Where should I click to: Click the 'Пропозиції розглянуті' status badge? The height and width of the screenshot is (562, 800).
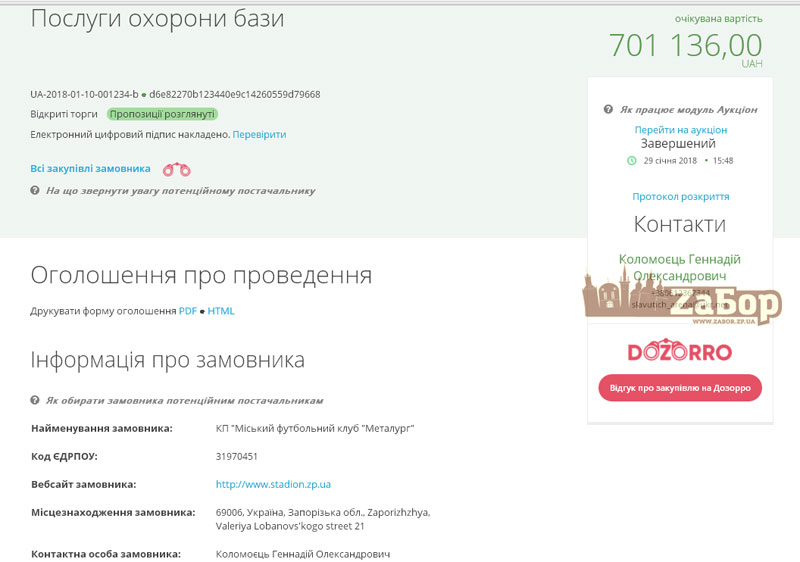tap(162, 114)
